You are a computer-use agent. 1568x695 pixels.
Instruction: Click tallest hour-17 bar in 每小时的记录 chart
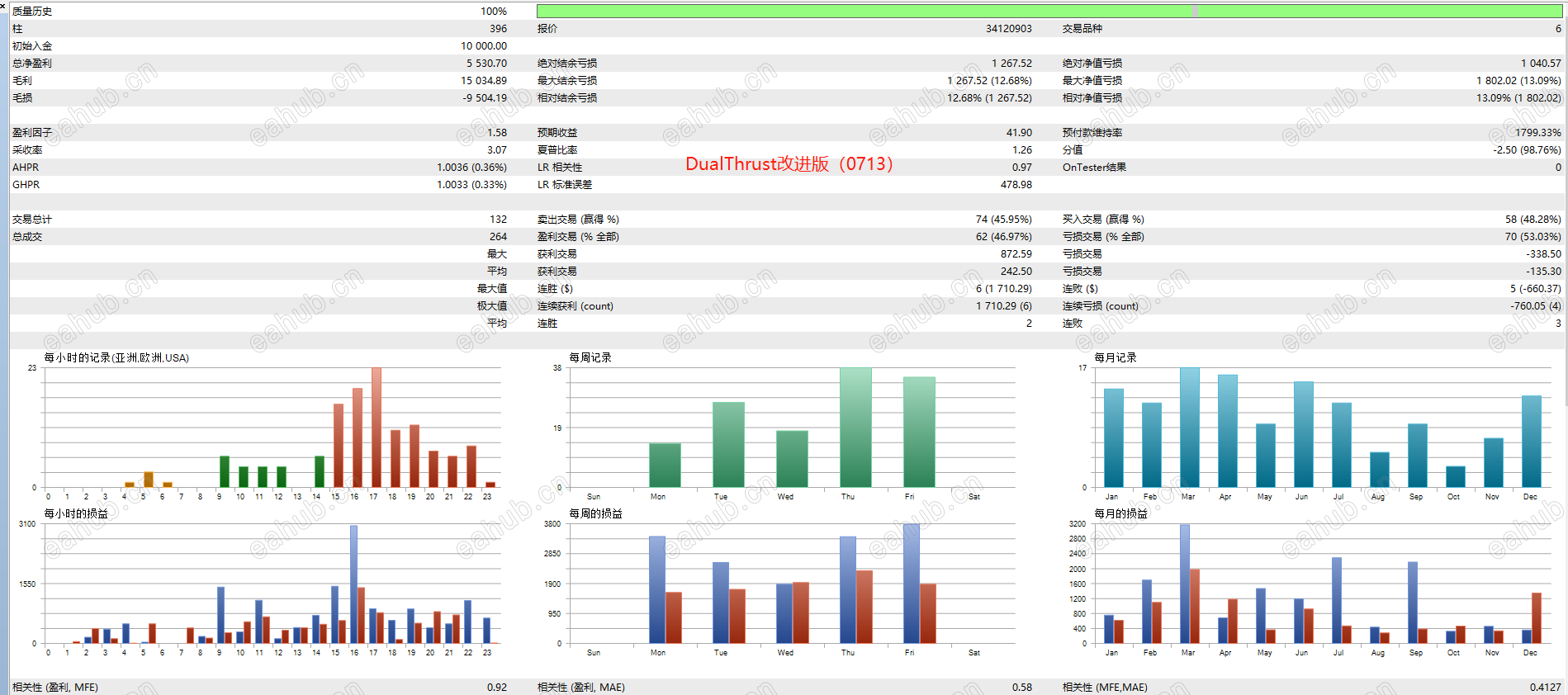[377, 427]
